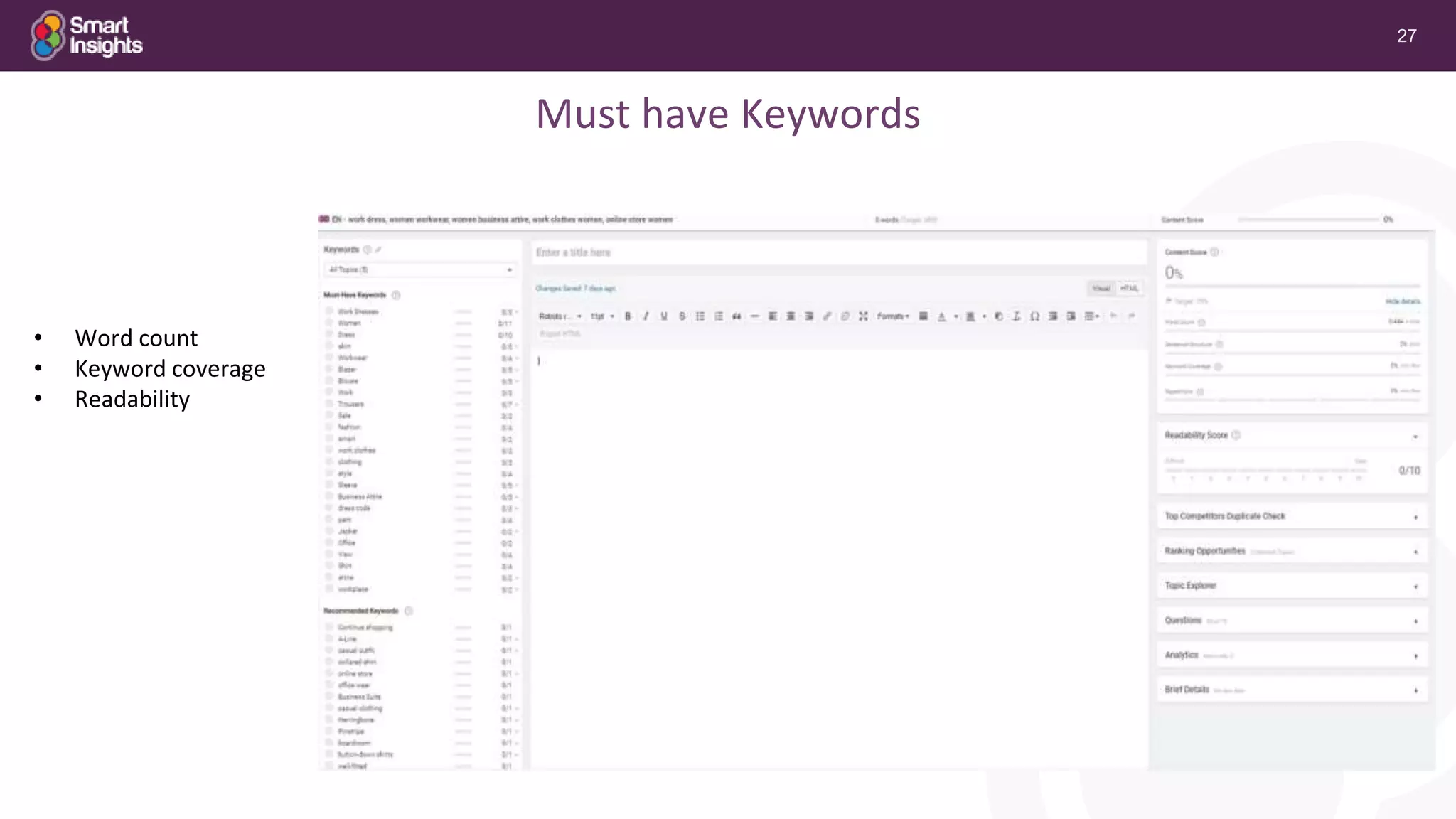Click the top Content Score progress bar
1456x819 pixels.
pyautogui.click(x=1308, y=220)
